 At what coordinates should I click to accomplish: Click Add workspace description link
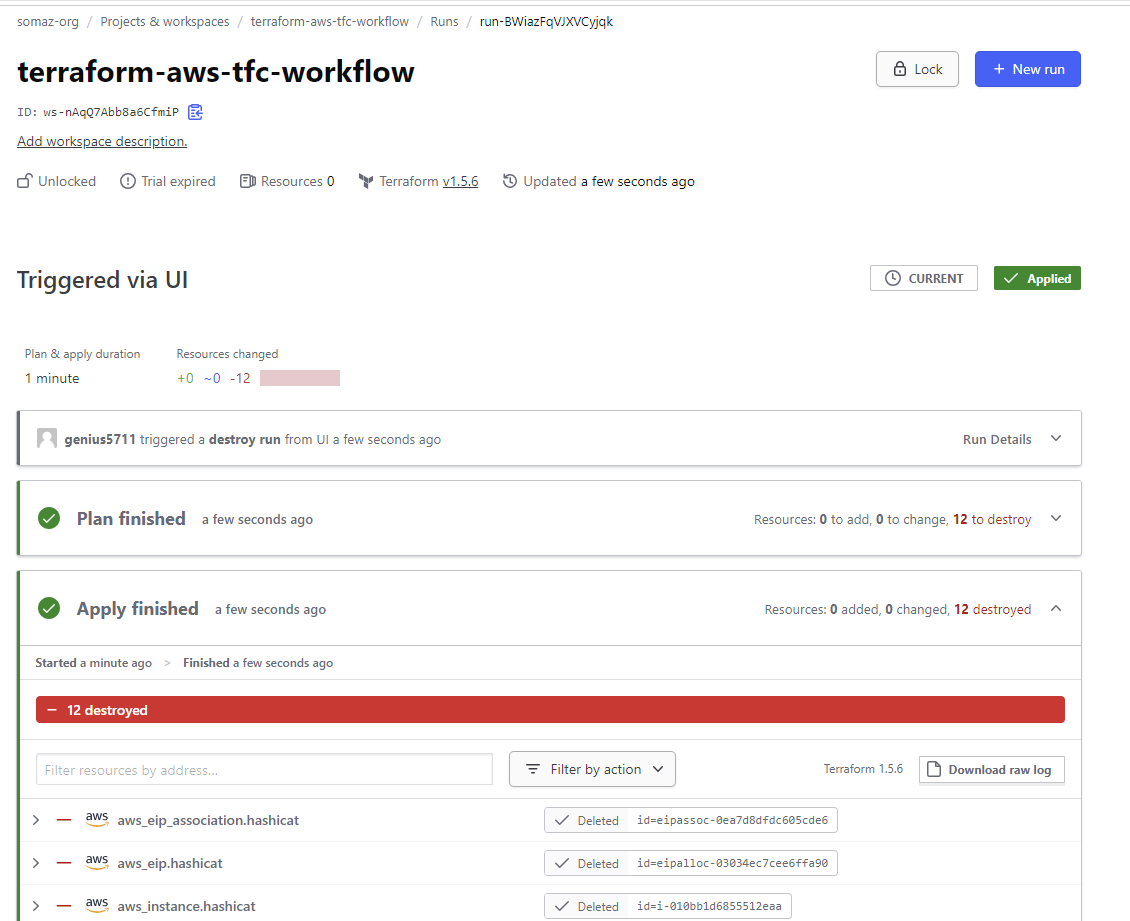click(102, 141)
